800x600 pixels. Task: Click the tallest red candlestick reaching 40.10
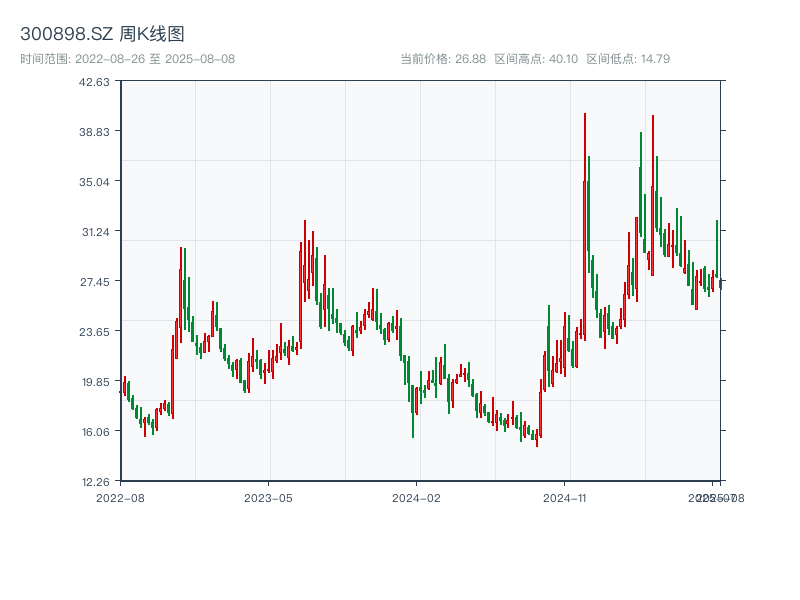[585, 227]
